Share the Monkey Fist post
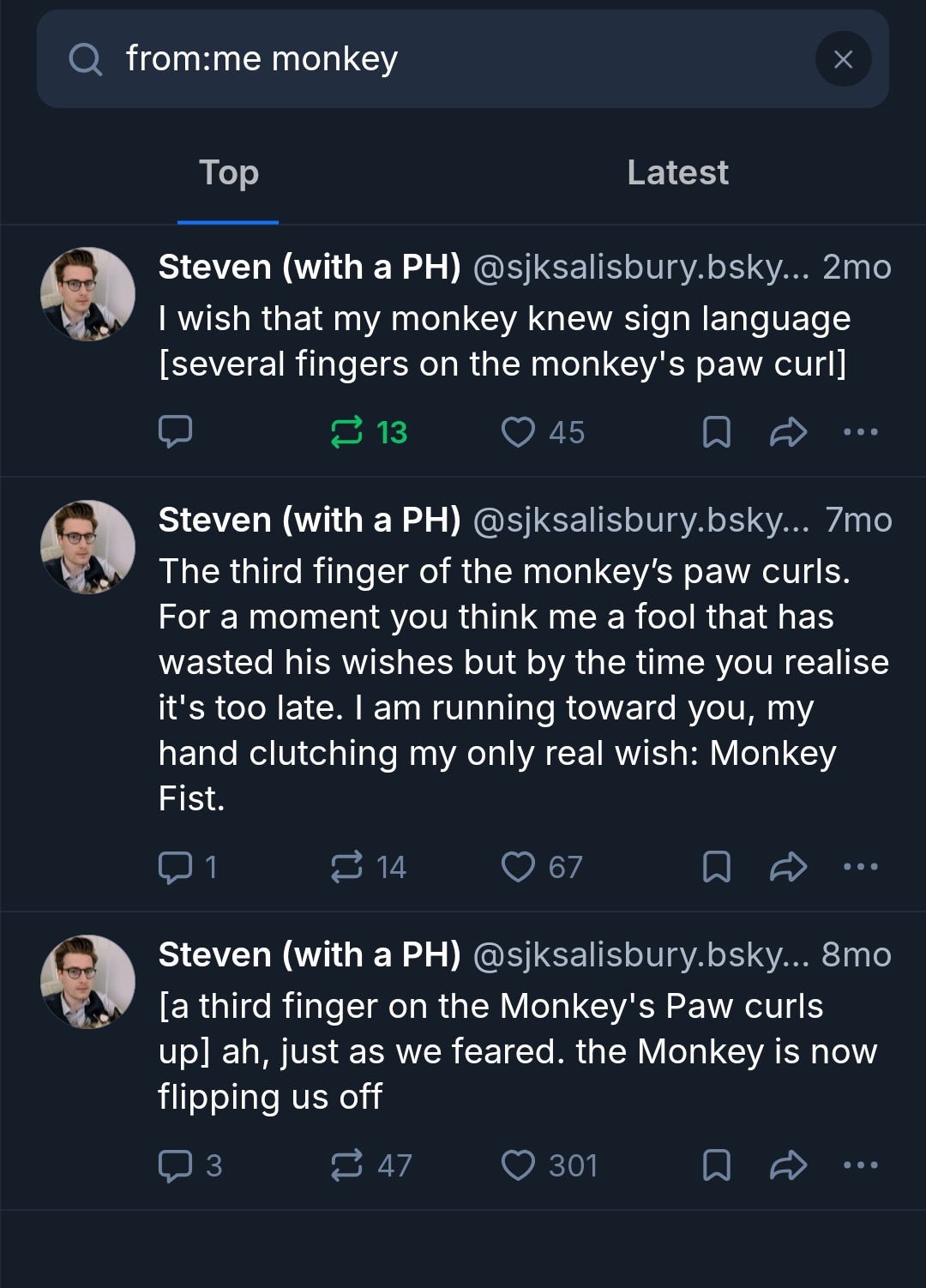The image size is (926, 1288). click(788, 867)
